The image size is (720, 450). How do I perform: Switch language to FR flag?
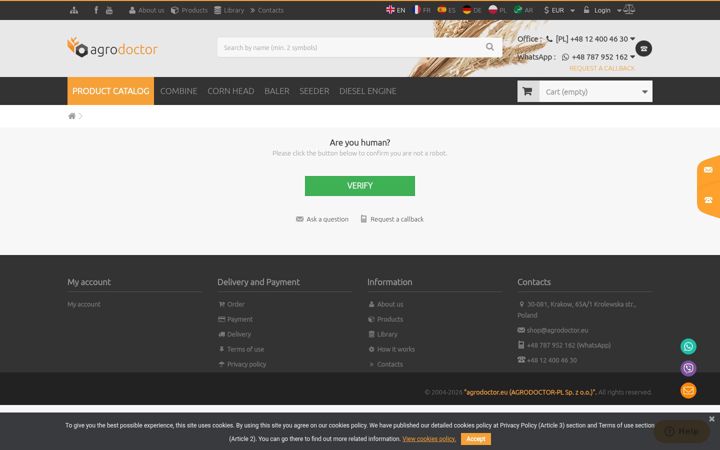pos(422,10)
